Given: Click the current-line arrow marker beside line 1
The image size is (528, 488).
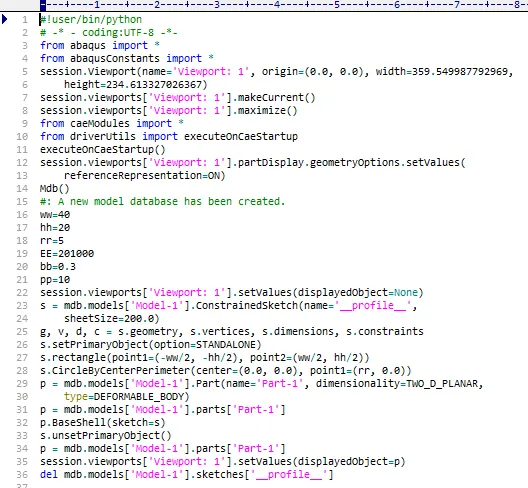Looking at the screenshot, I should tap(5, 19).
